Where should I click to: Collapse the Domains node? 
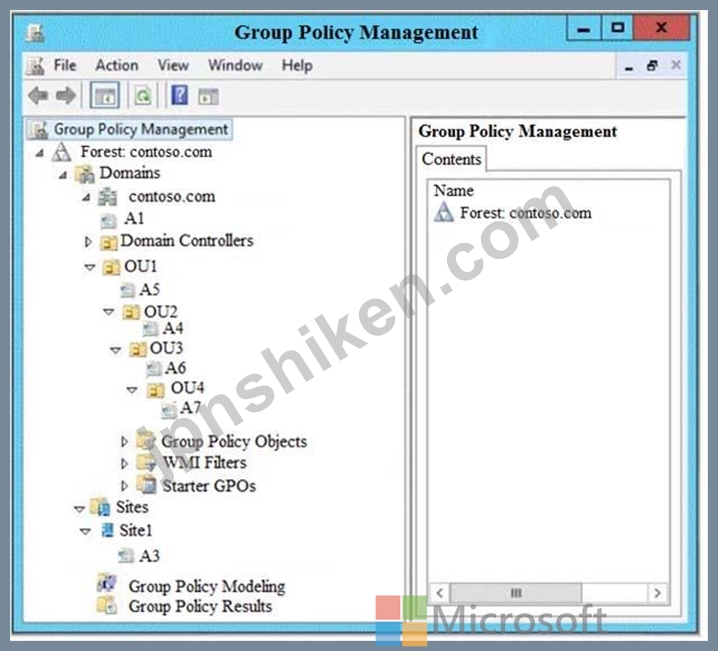[63, 174]
